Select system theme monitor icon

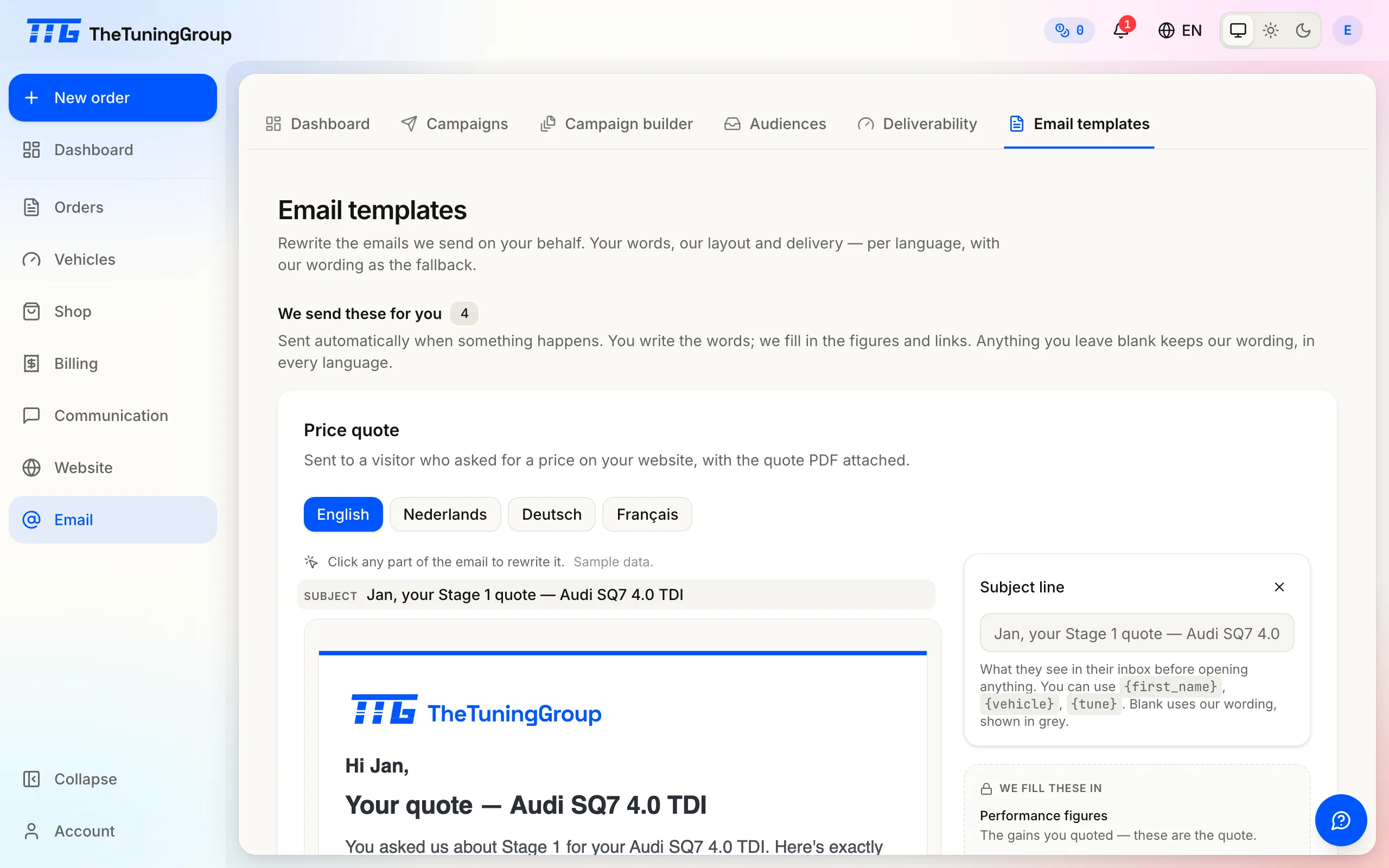1238,30
